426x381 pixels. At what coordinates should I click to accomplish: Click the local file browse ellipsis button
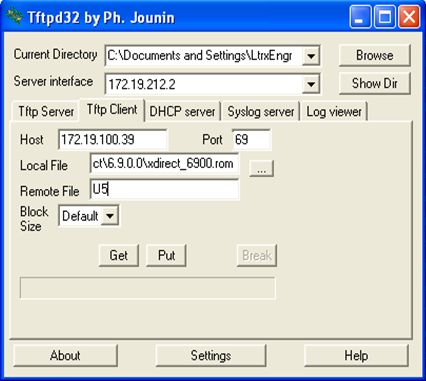[261, 168]
